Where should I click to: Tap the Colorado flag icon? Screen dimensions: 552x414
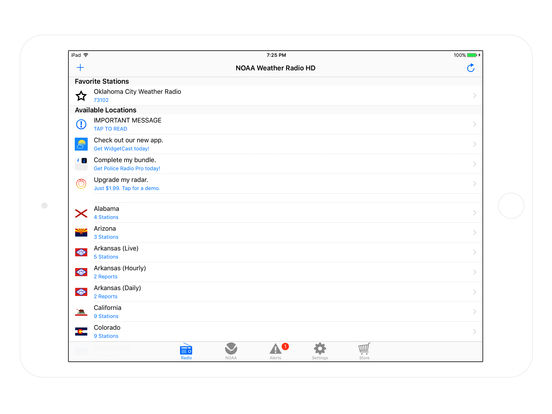(81, 332)
